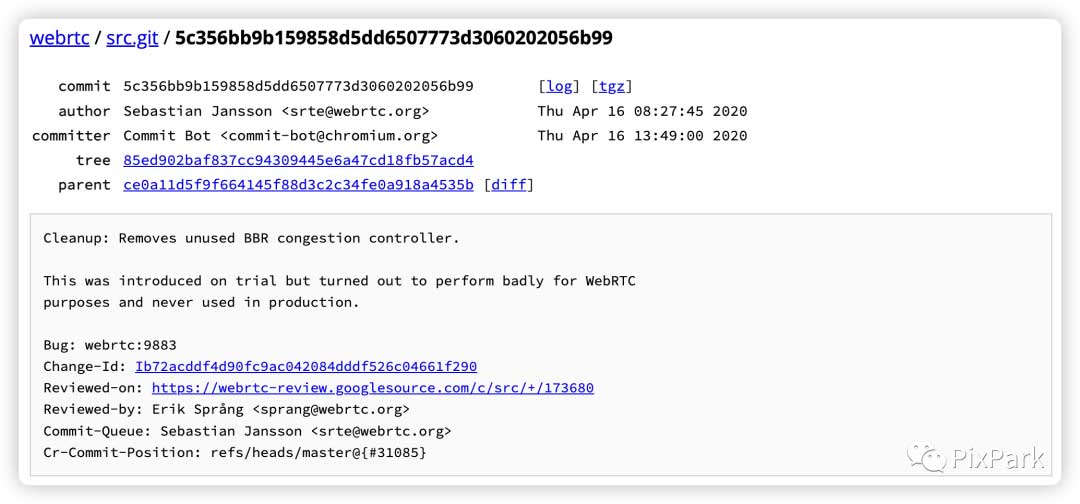Image resolution: width=1080 pixels, height=504 pixels.
Task: Follow the webrtc-review.googlesource.com Reviewed-on URL
Action: click(372, 388)
